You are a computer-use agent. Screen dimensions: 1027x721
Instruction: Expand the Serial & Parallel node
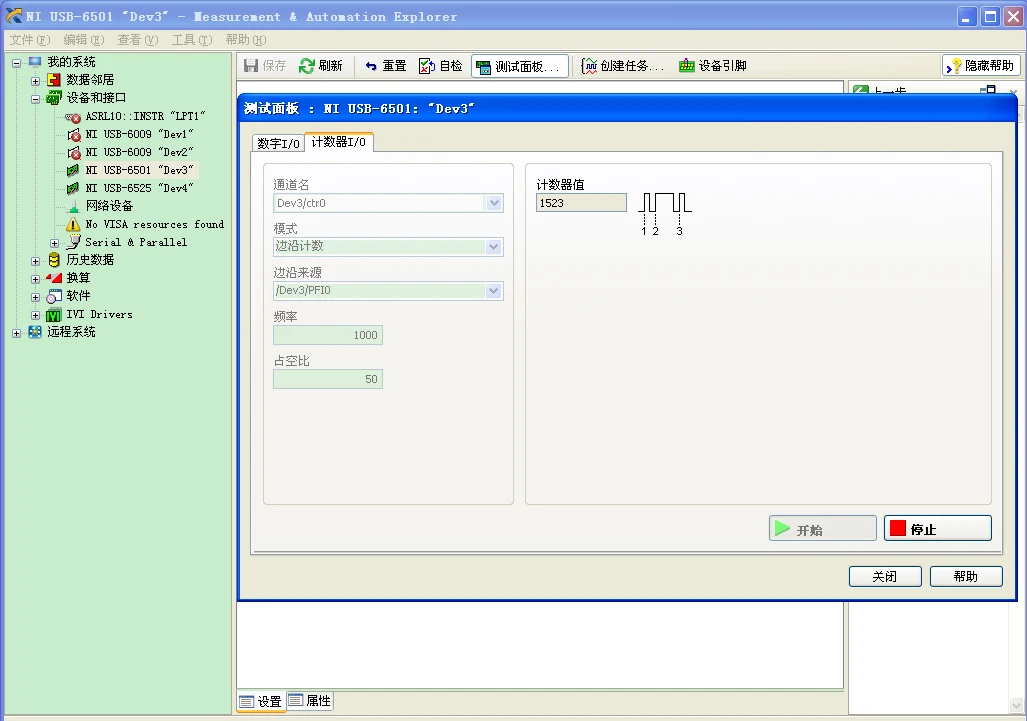click(54, 244)
